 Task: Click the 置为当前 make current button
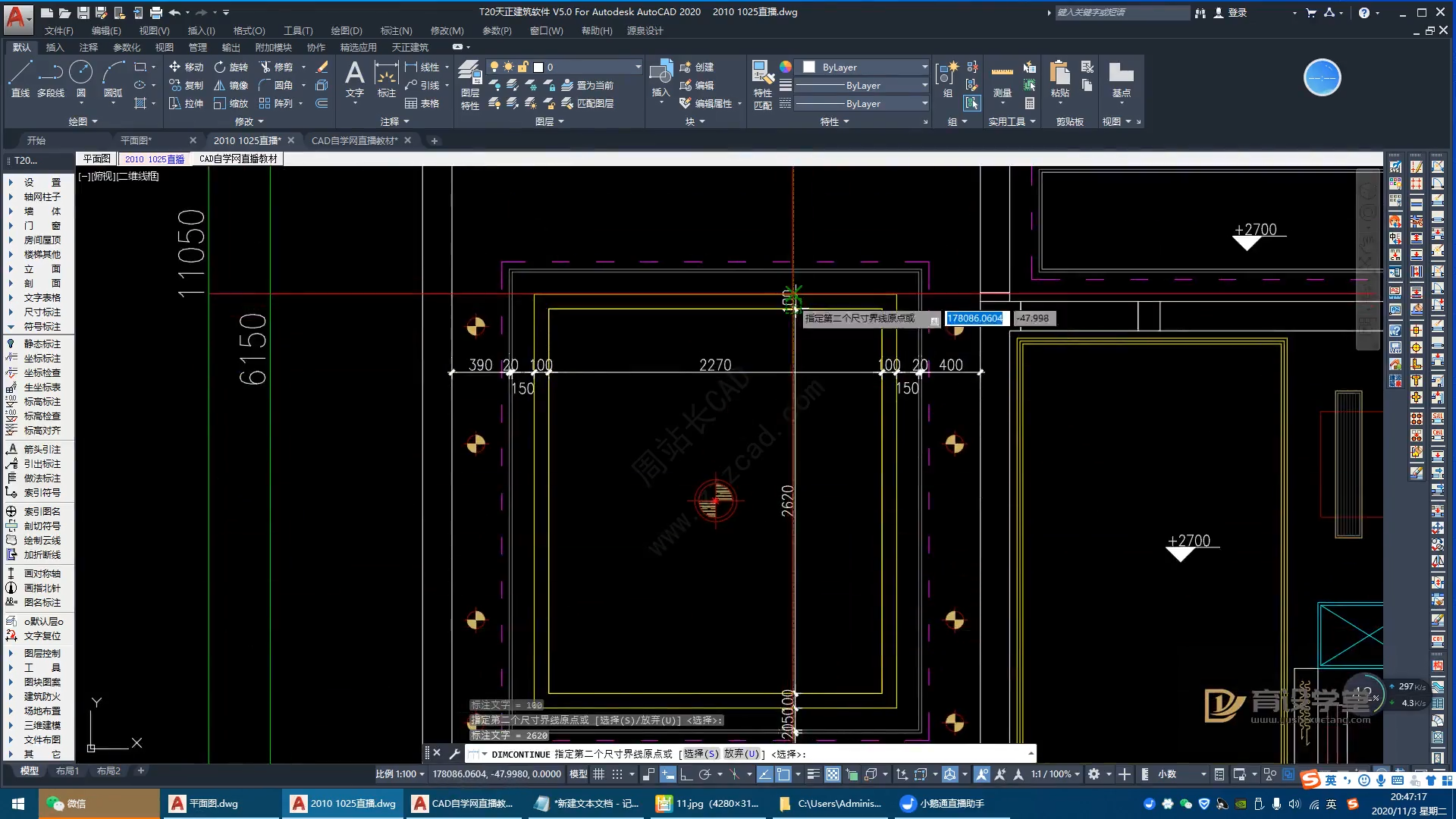click(587, 85)
